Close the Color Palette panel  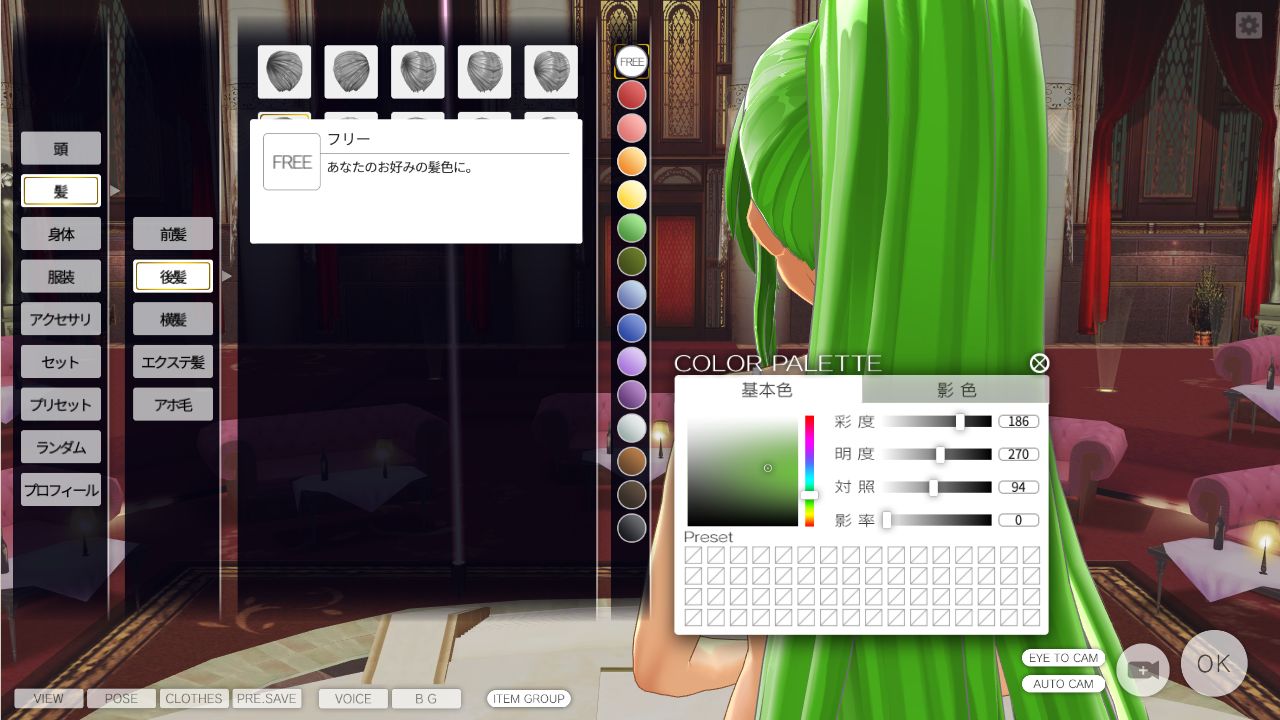pos(1039,363)
